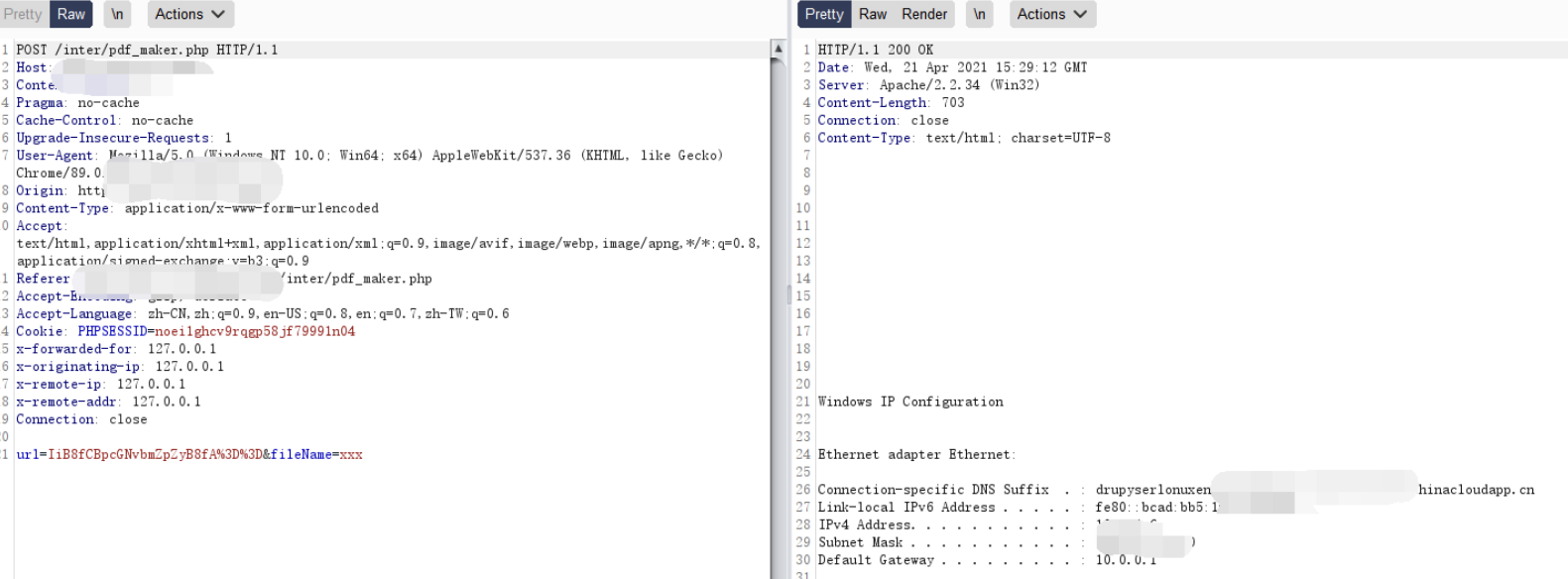The image size is (1568, 579).
Task: Click the HTTP/1.1 200 OK status line
Action: pyautogui.click(x=876, y=50)
